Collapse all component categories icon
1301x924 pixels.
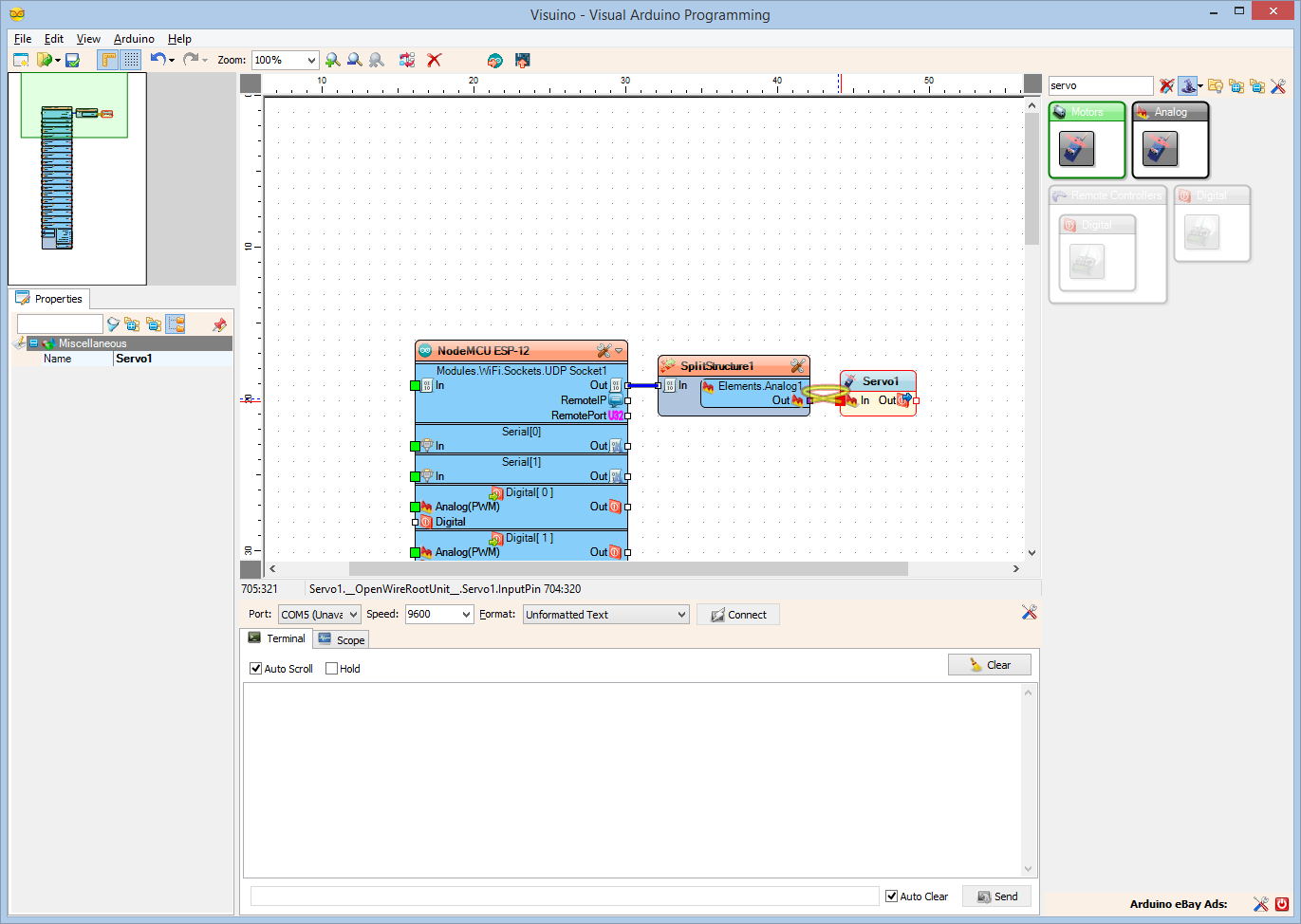pos(1257,85)
